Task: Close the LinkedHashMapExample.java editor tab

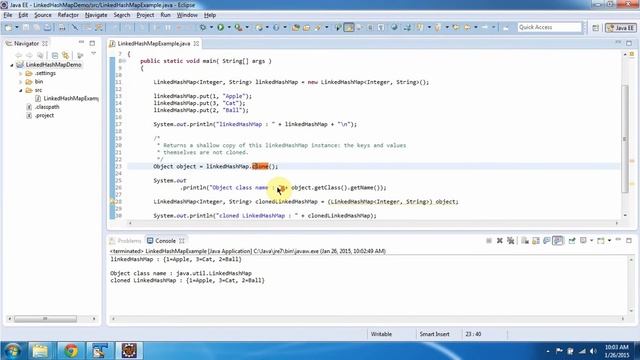Action: tap(196, 43)
